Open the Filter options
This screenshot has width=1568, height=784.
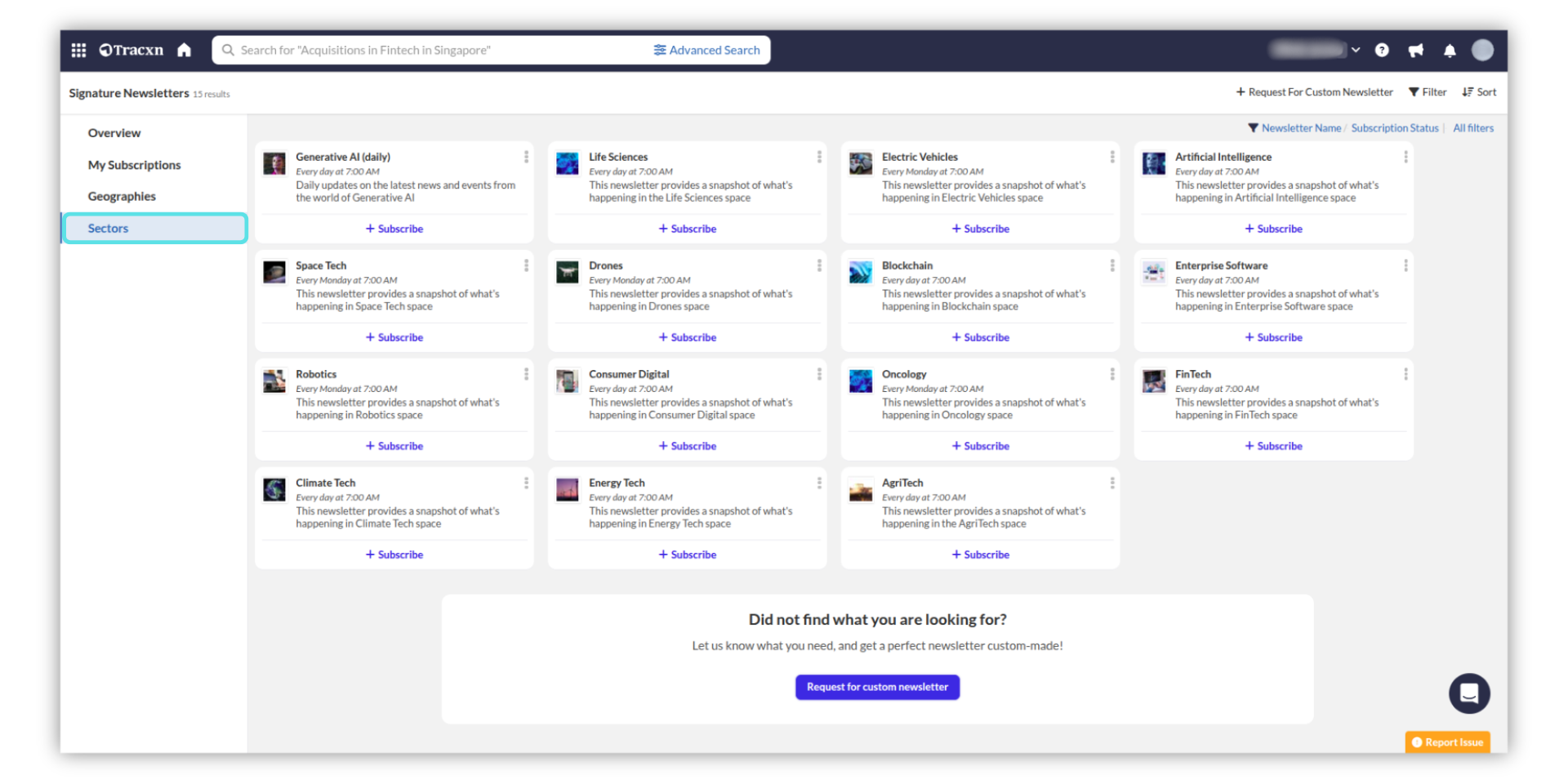1428,92
